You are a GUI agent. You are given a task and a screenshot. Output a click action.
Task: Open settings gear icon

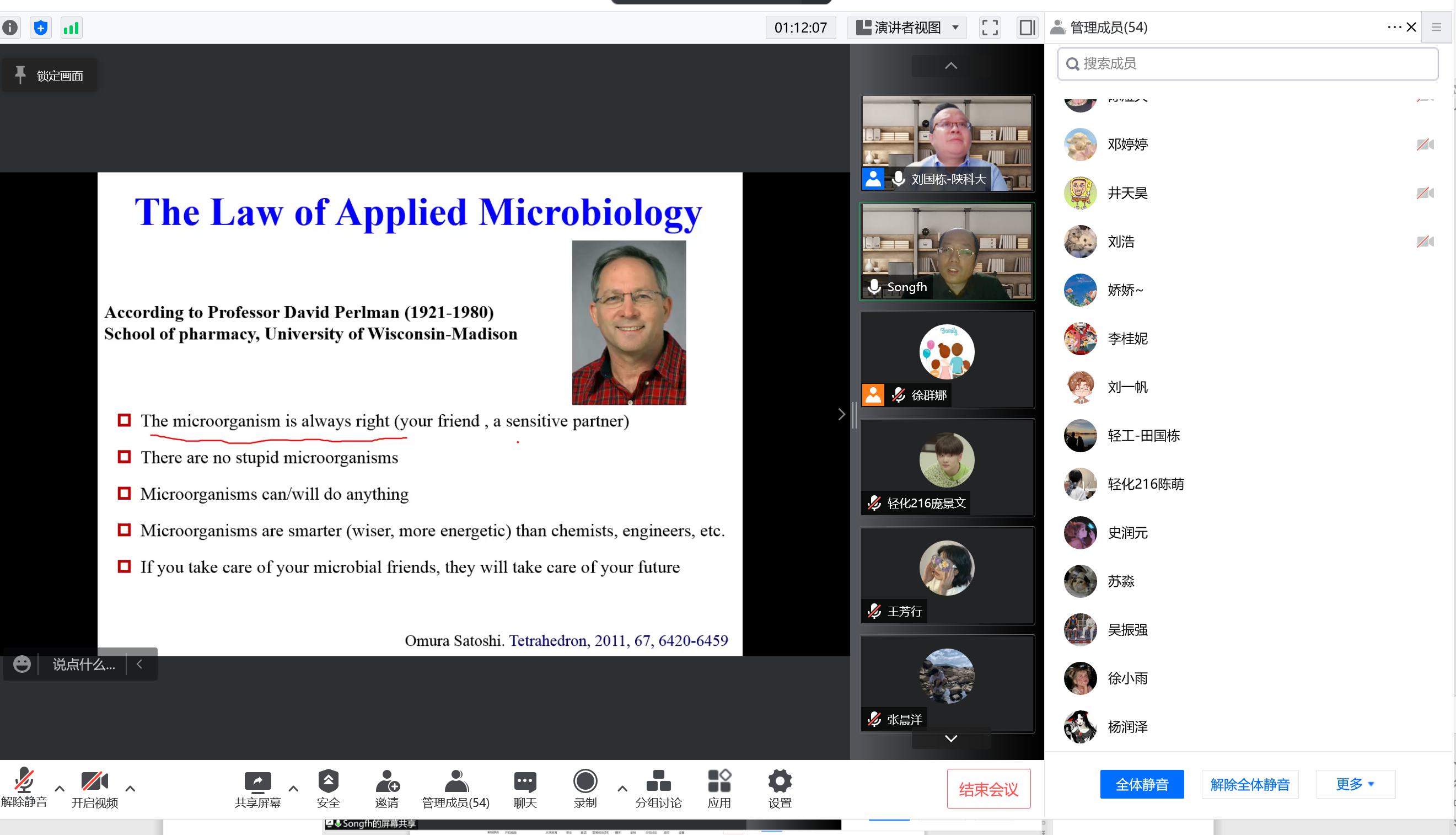[780, 781]
